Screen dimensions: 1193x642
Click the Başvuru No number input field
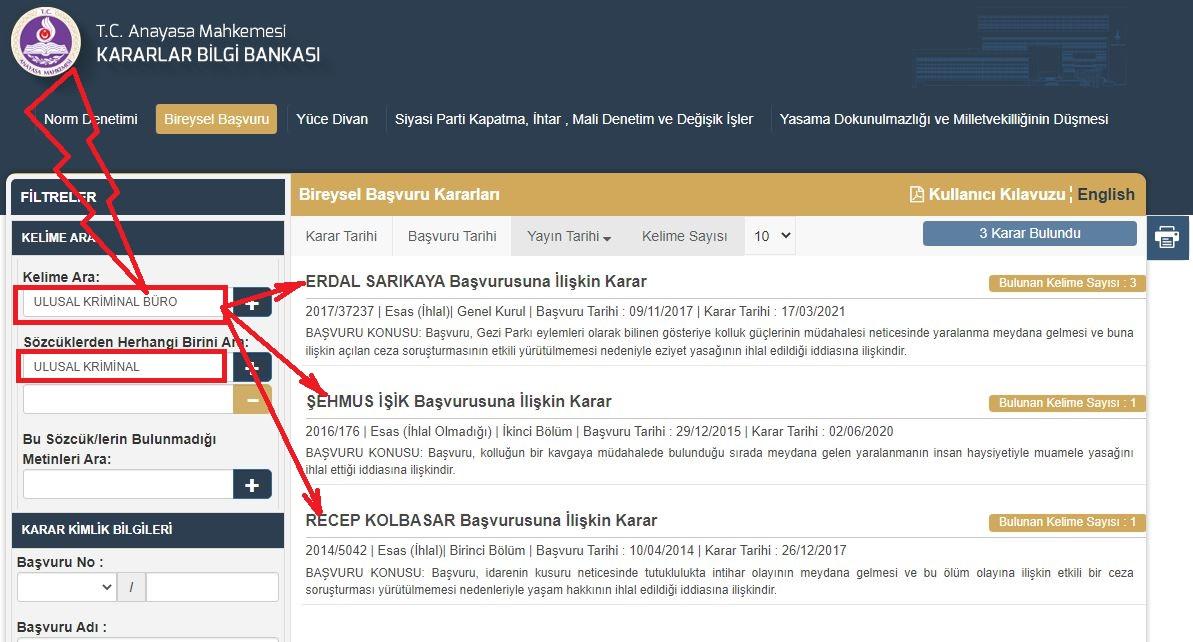click(x=212, y=587)
